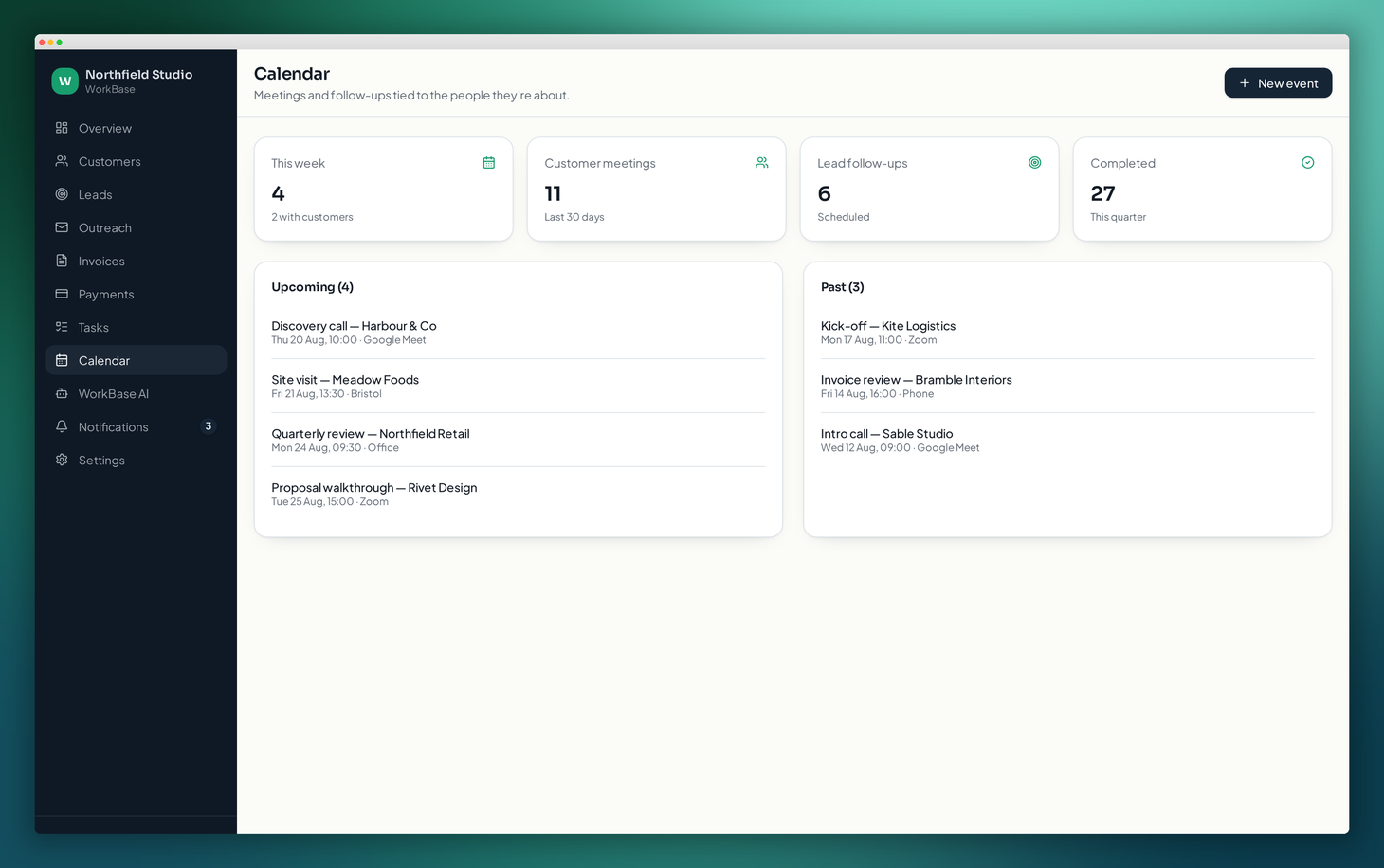The height and width of the screenshot is (868, 1384).
Task: Click calendar icon on This week card
Action: (x=489, y=163)
